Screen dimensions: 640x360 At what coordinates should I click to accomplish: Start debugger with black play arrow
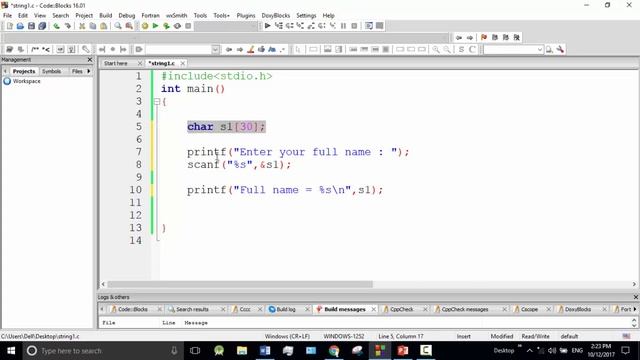(267, 26)
